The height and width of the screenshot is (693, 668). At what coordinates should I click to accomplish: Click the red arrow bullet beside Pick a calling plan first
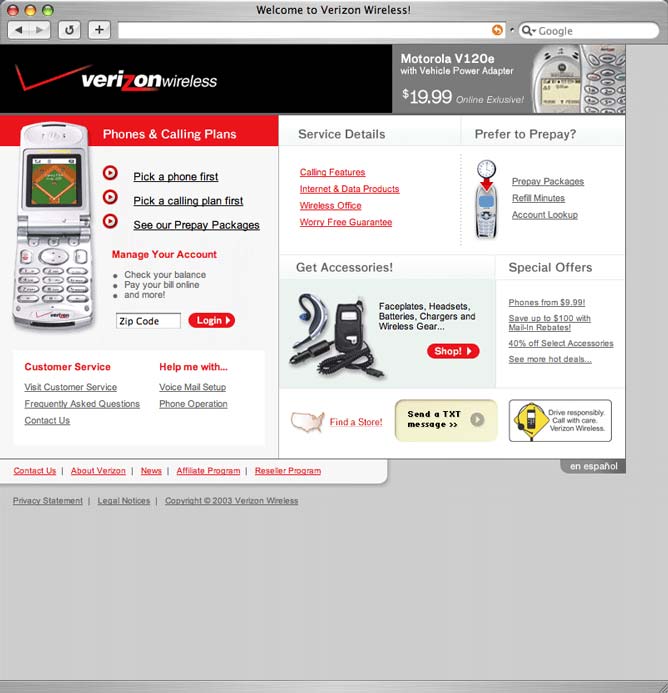click(x=110, y=197)
